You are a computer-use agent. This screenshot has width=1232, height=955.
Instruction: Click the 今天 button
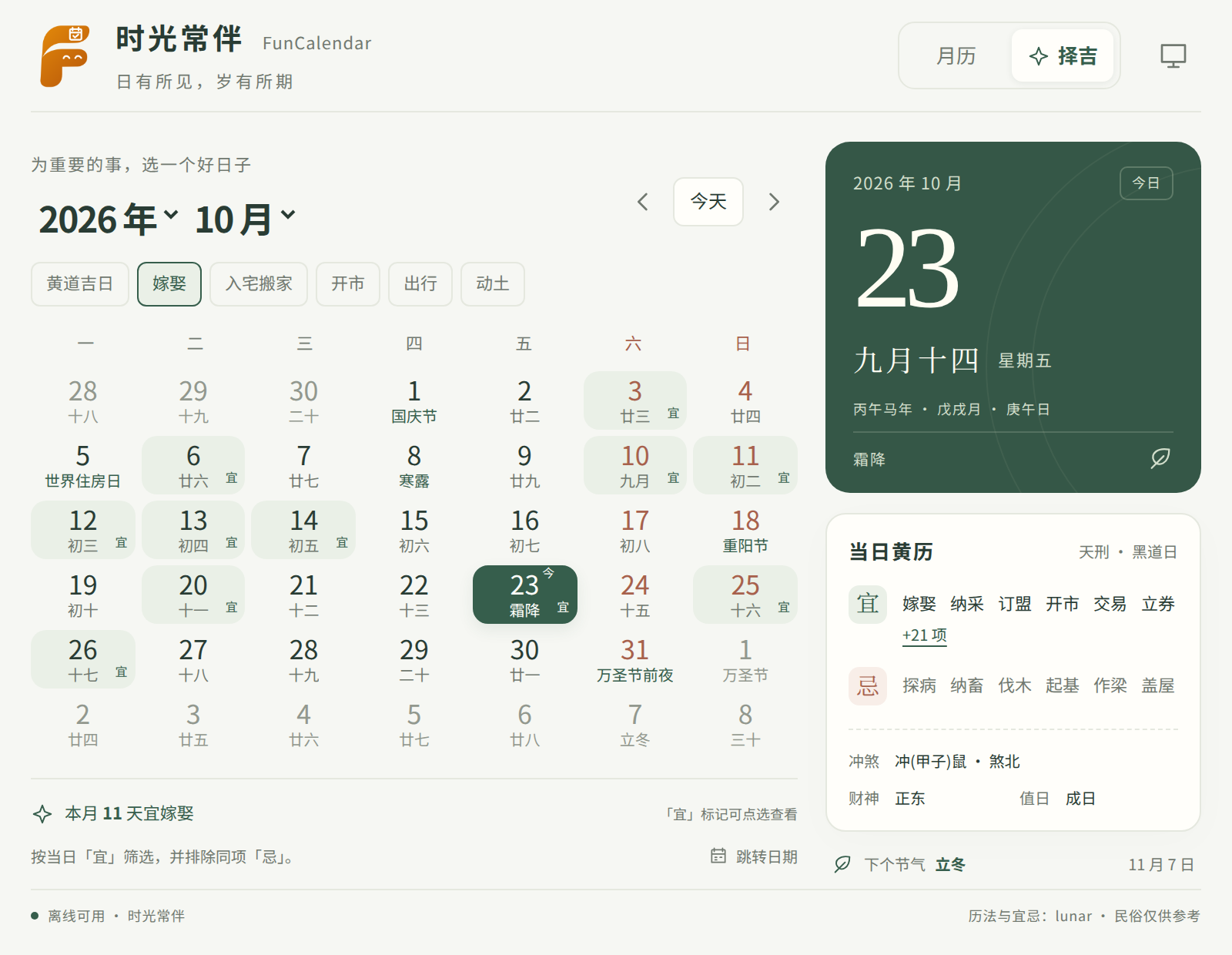coord(708,202)
